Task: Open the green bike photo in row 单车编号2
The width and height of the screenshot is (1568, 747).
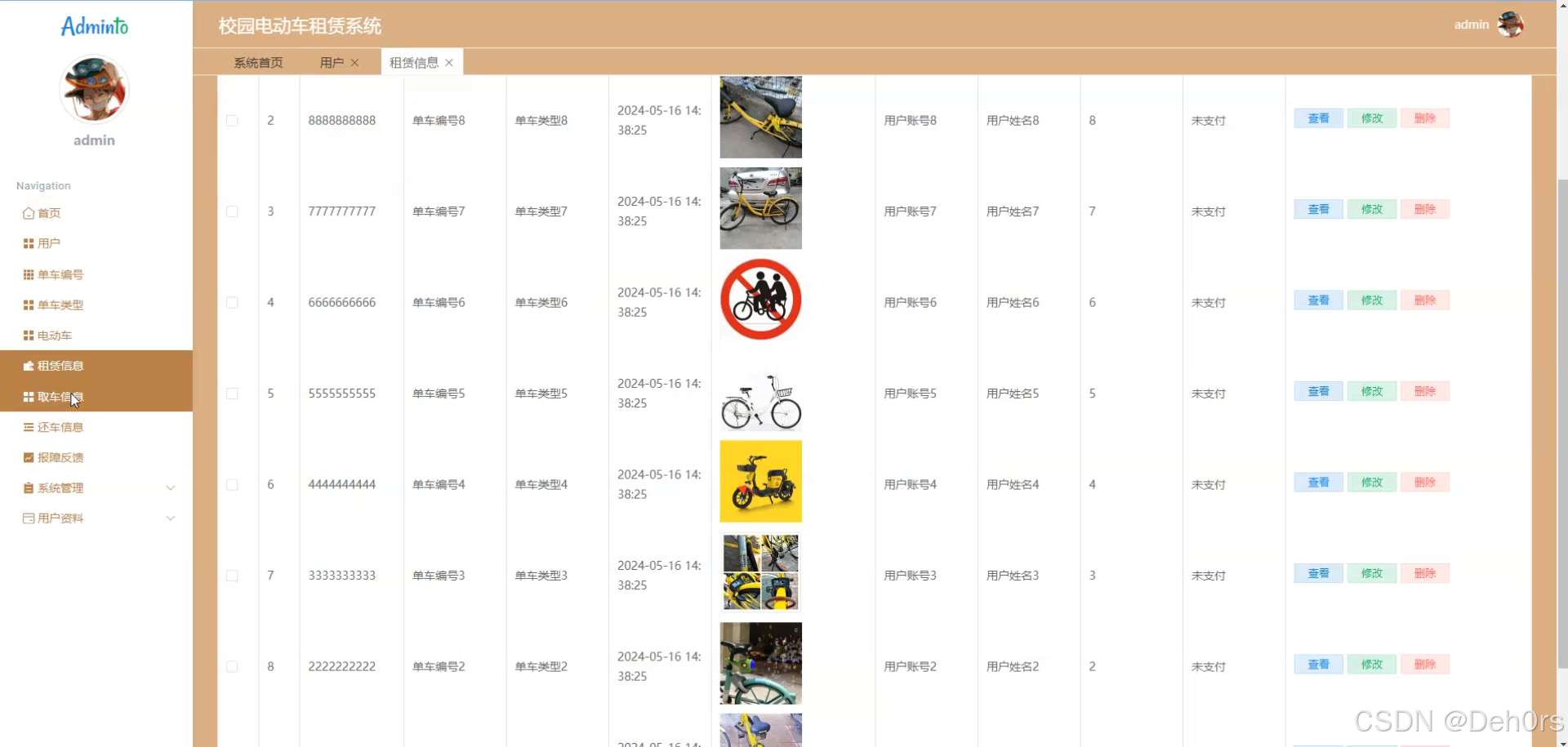Action: [760, 664]
